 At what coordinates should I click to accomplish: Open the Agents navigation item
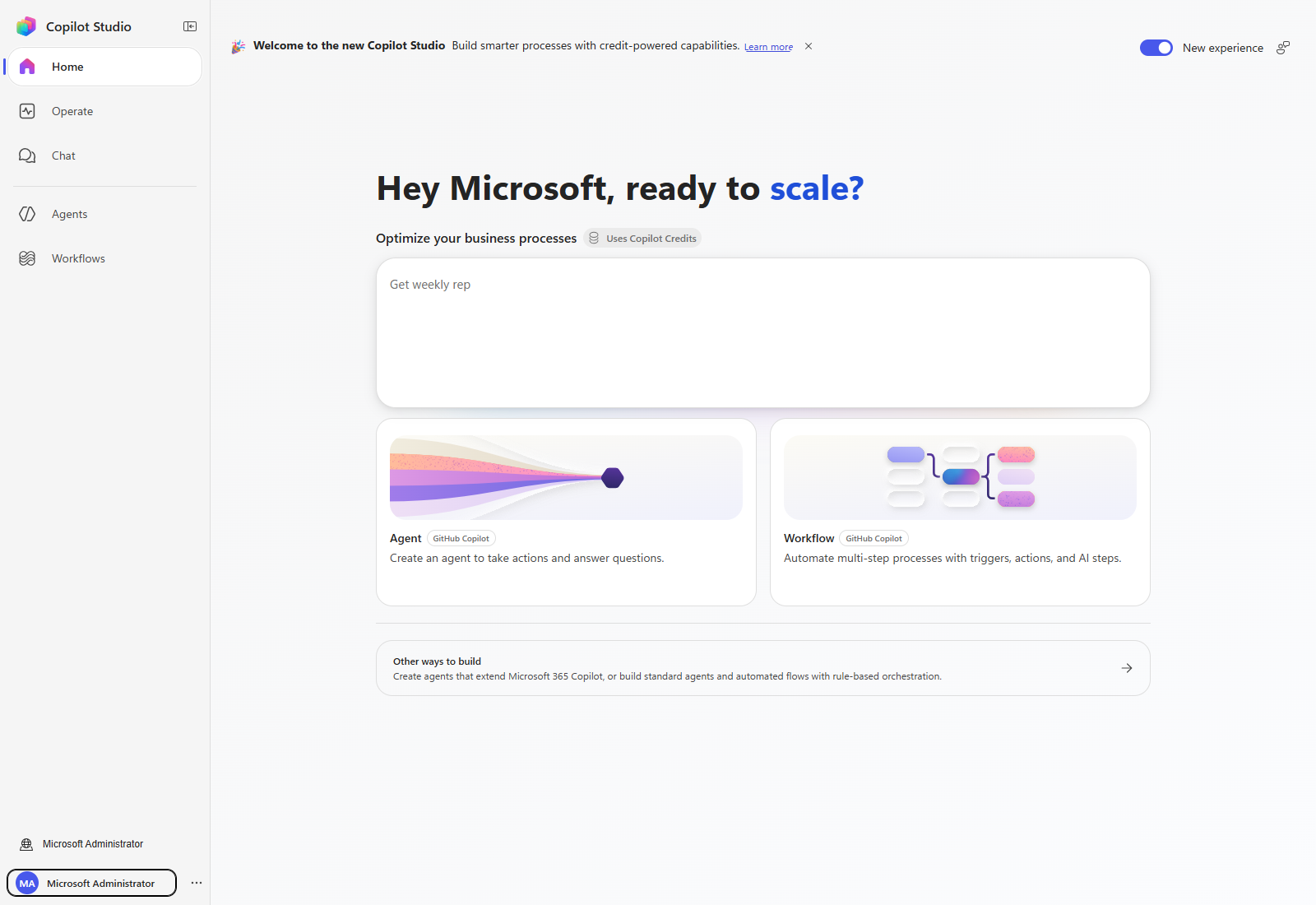pos(104,214)
